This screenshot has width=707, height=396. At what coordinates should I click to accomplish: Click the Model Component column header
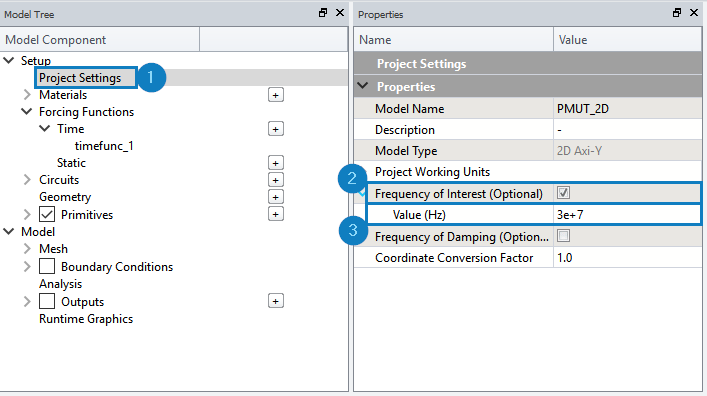point(100,40)
